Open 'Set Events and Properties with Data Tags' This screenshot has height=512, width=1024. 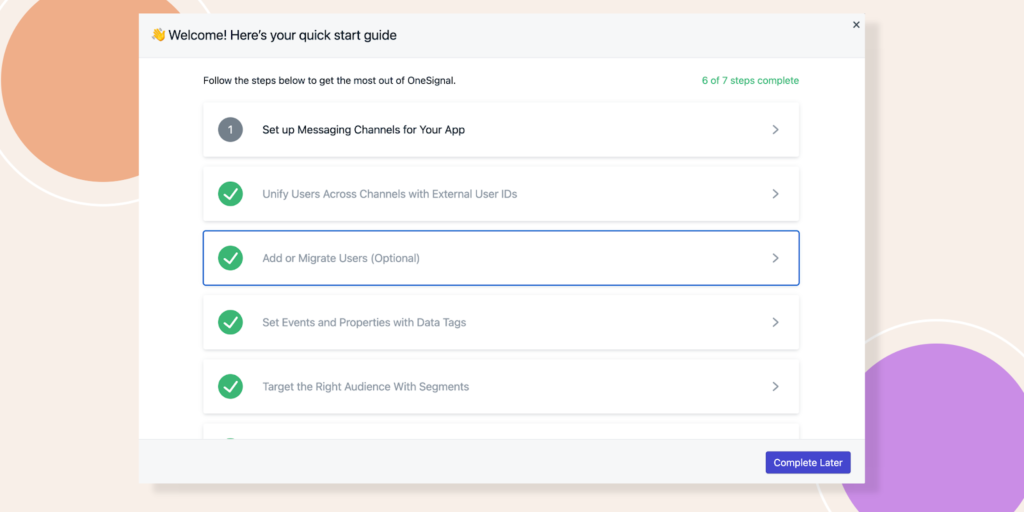364,322
